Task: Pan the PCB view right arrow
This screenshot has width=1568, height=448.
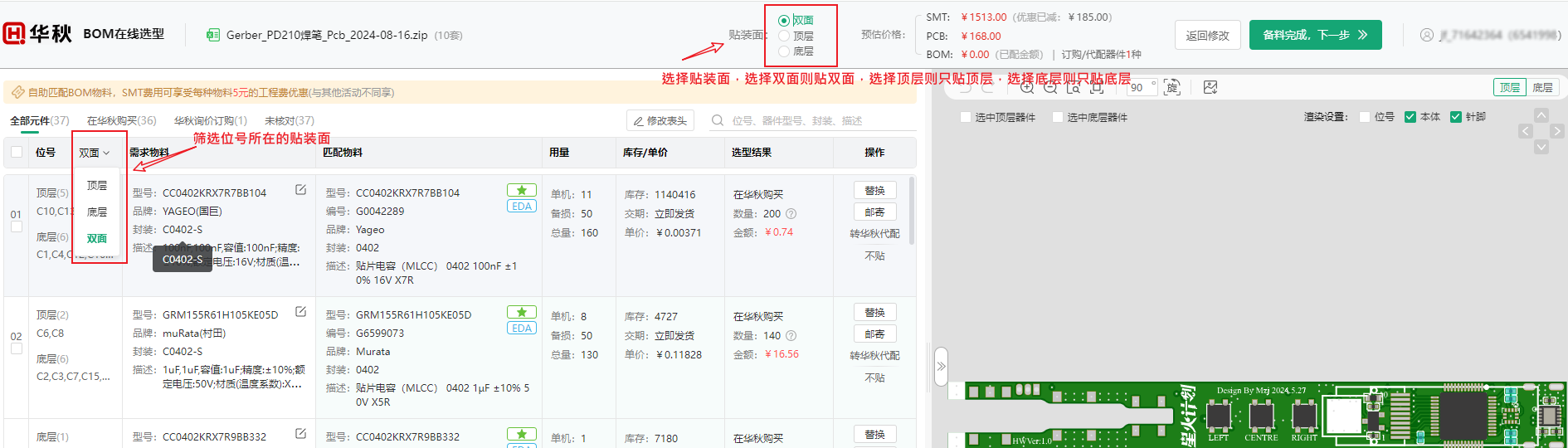Action: click(x=1557, y=131)
